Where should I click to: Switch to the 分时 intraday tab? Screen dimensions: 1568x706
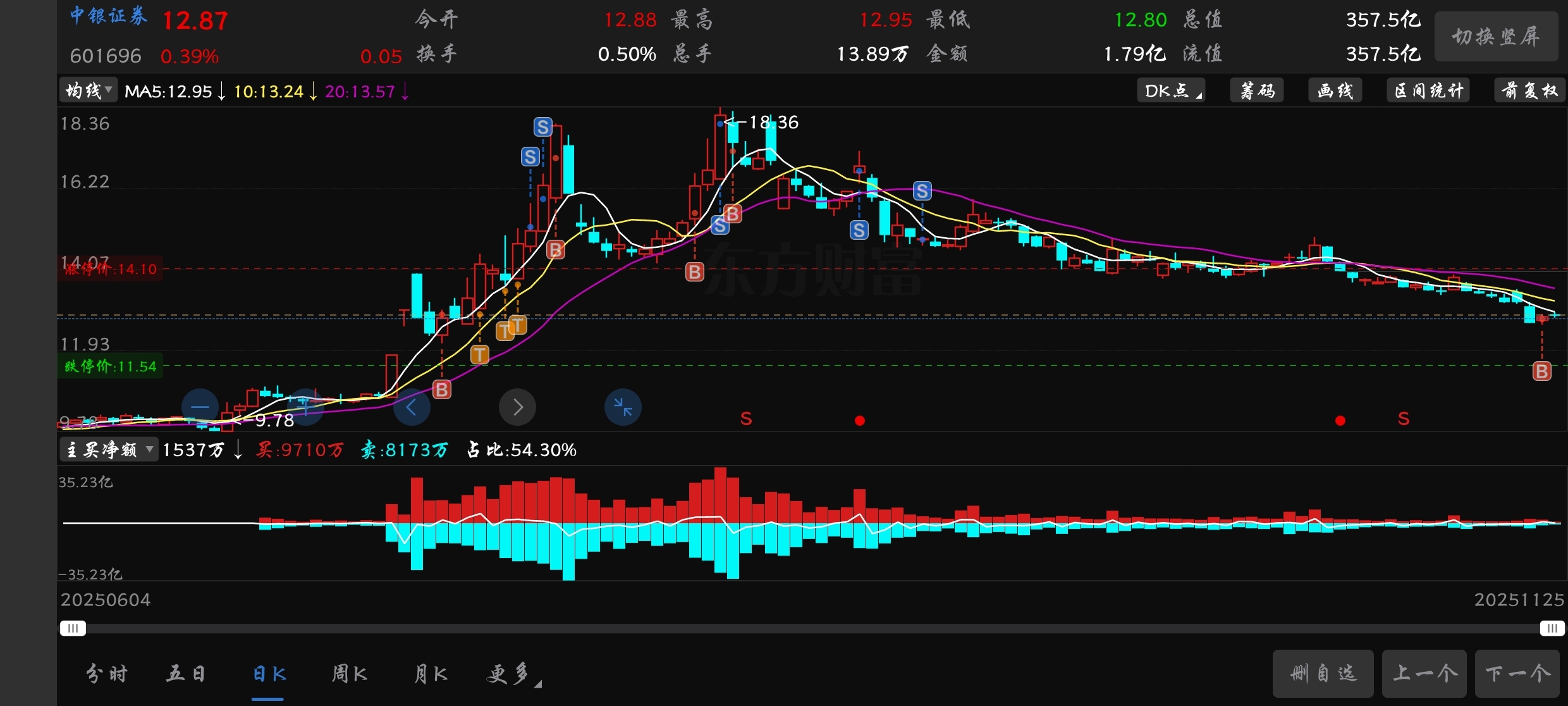pos(106,674)
